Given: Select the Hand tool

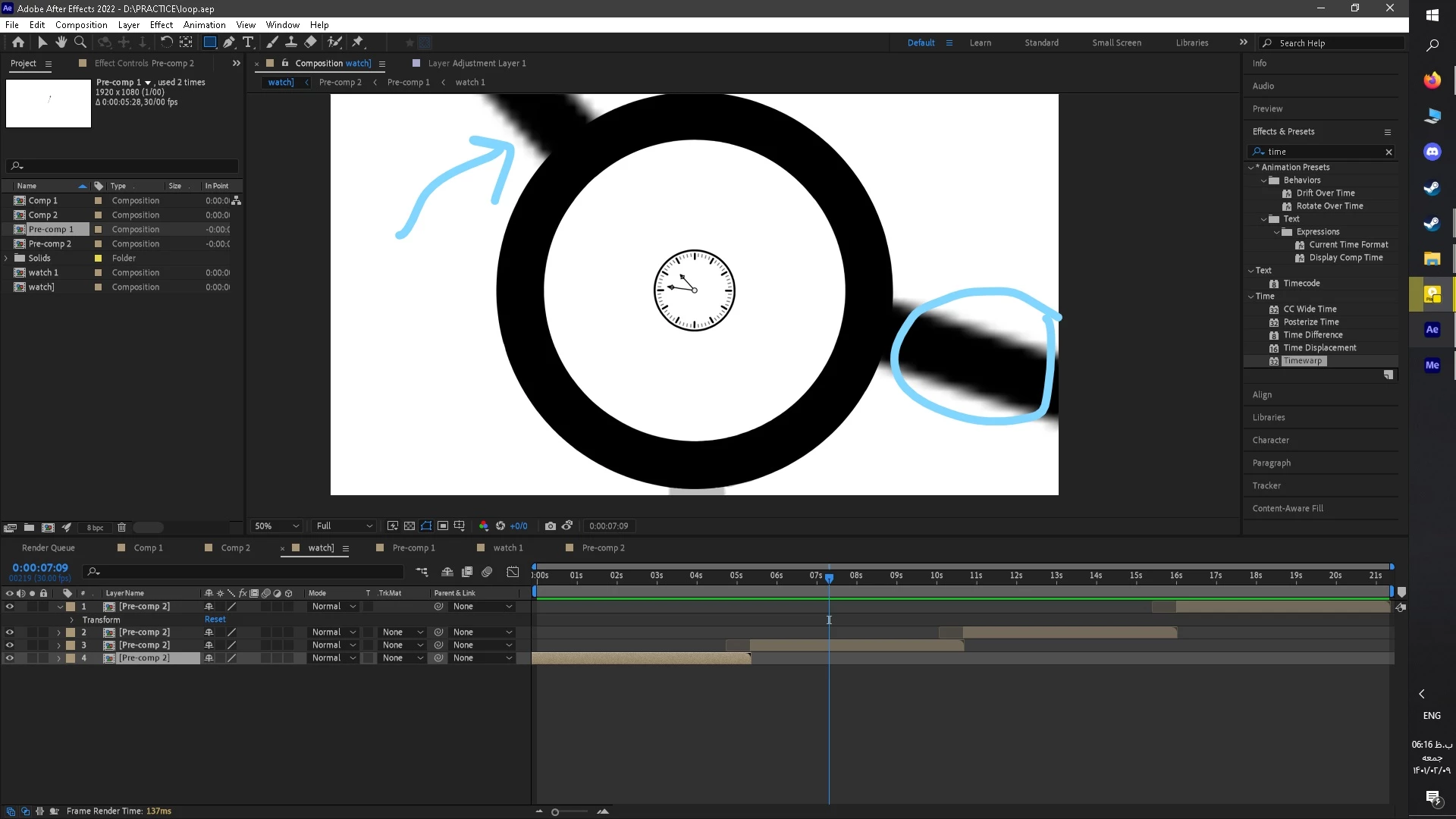Looking at the screenshot, I should pos(61,42).
